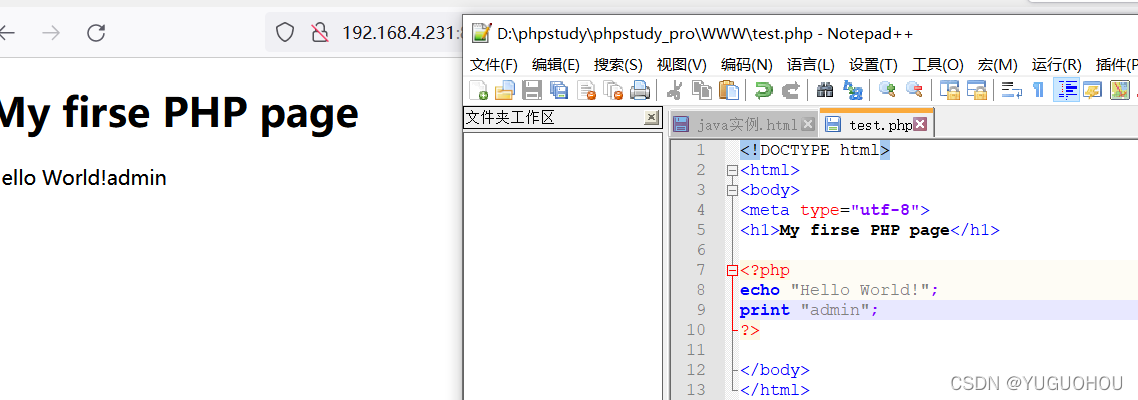Viewport: 1138px width, 400px height.
Task: Close the test.php tab with its red X
Action: pyautogui.click(x=920, y=125)
